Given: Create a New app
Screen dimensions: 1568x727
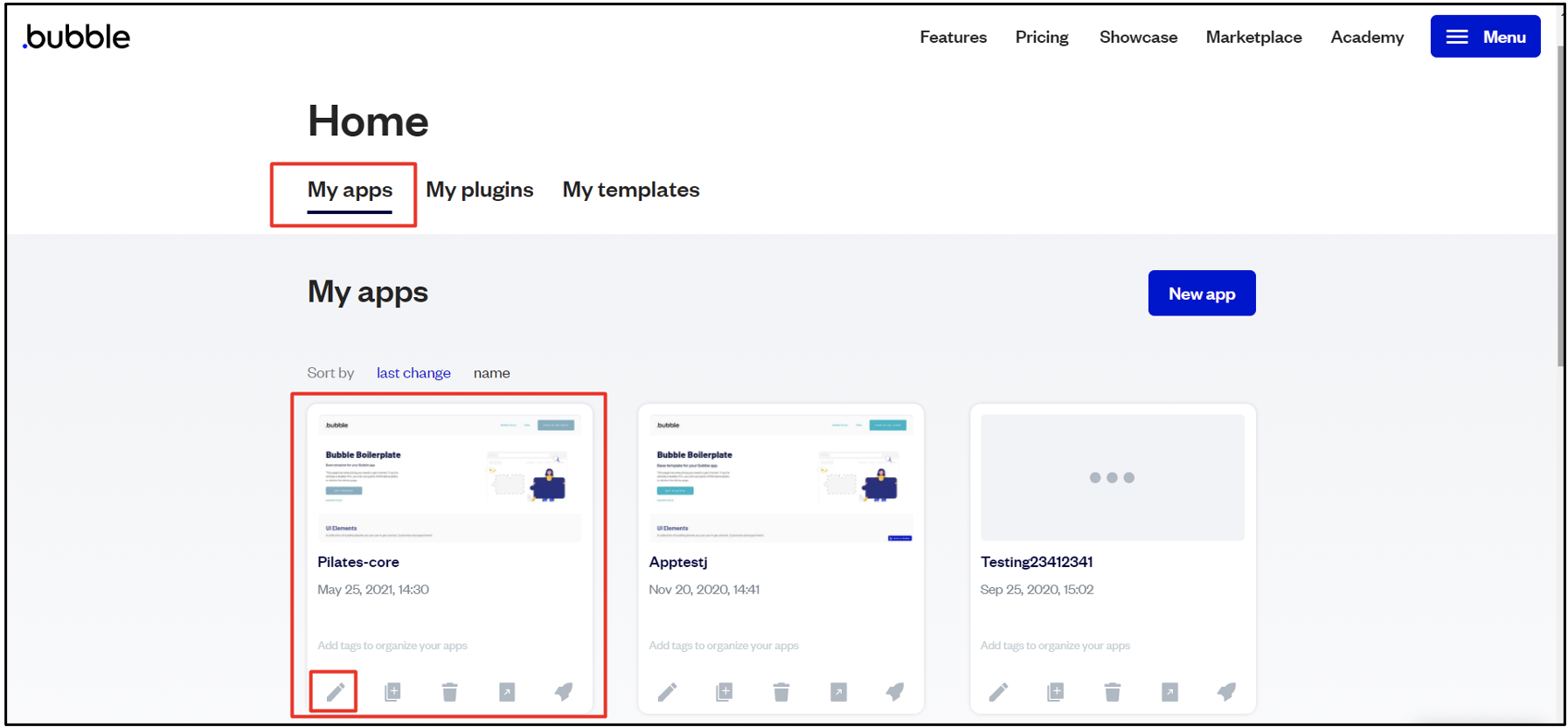Looking at the screenshot, I should [1202, 294].
